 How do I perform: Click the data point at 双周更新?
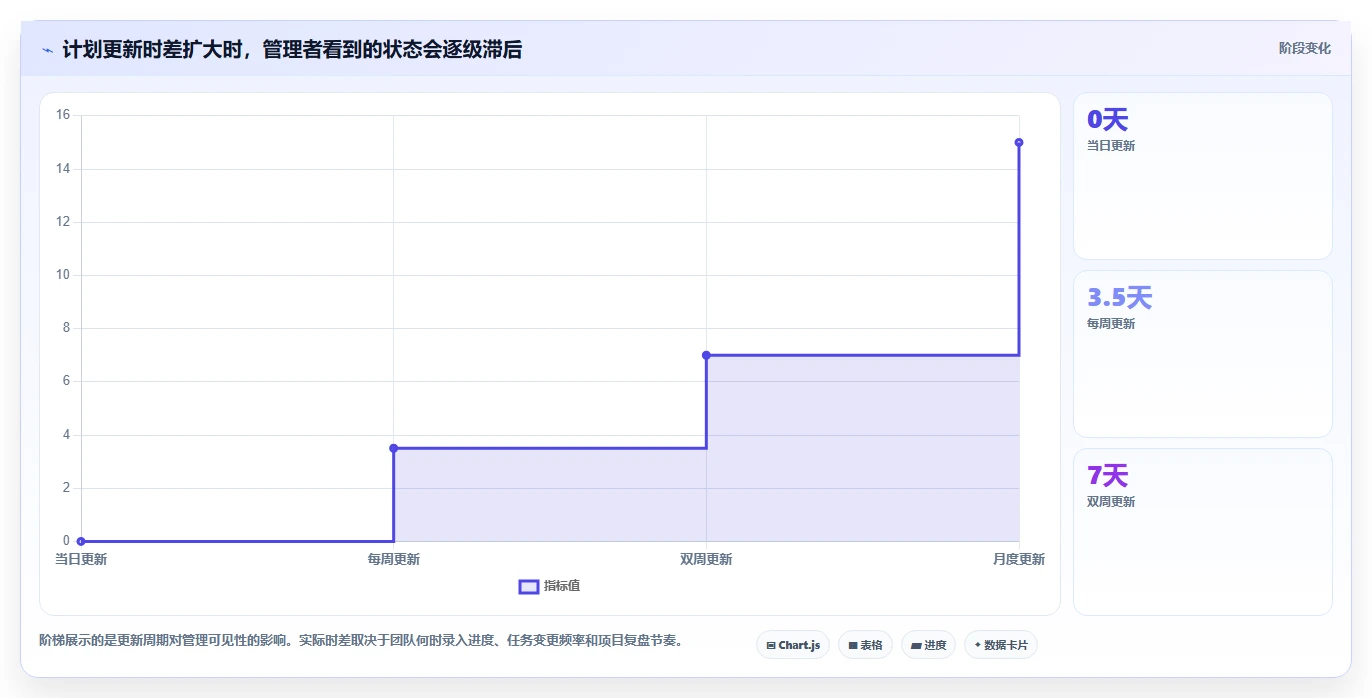706,355
